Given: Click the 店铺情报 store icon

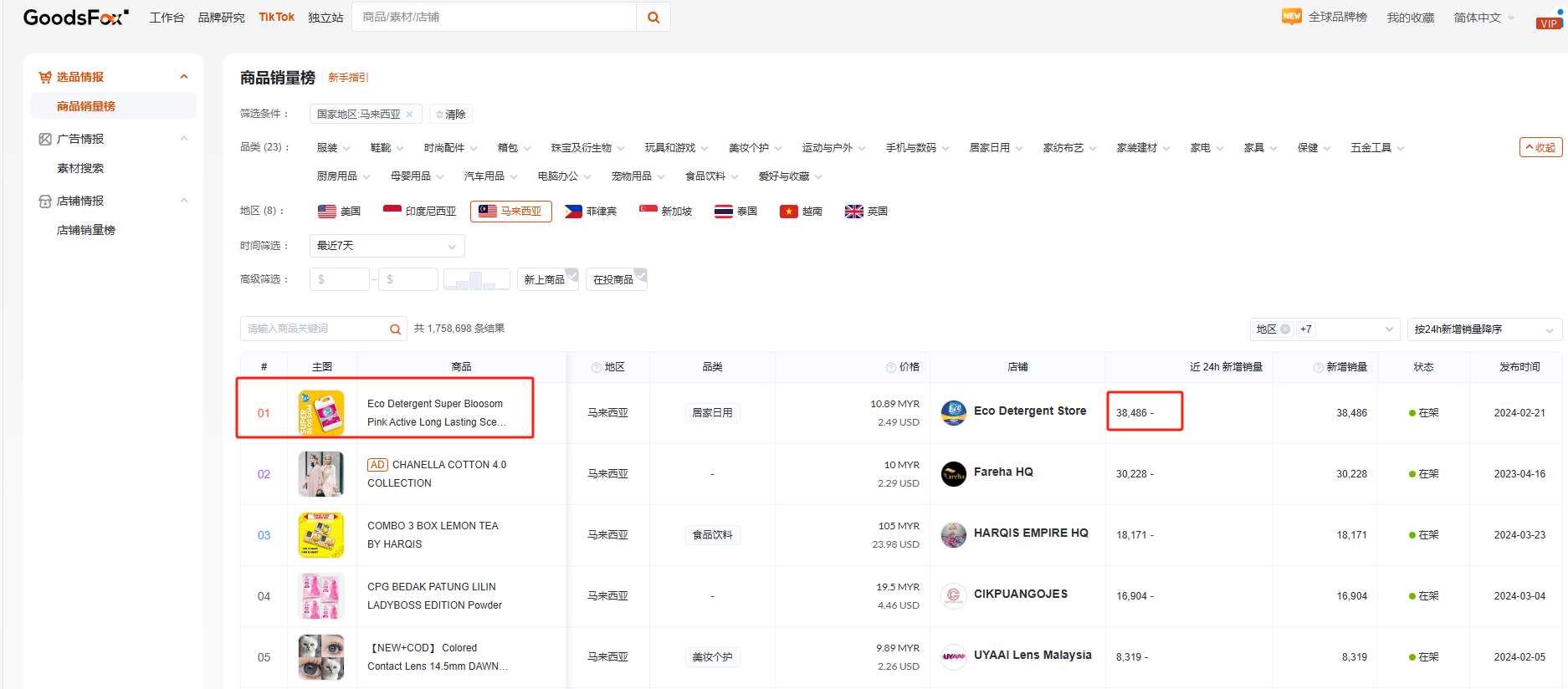Looking at the screenshot, I should 45,201.
